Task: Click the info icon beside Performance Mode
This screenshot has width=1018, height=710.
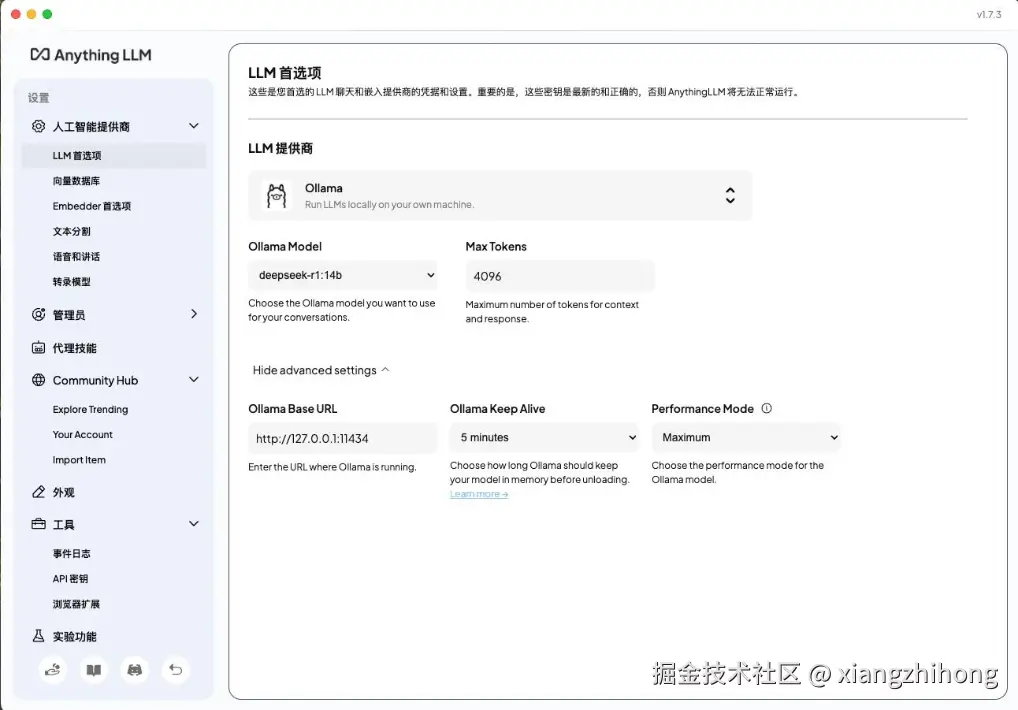Action: (767, 408)
